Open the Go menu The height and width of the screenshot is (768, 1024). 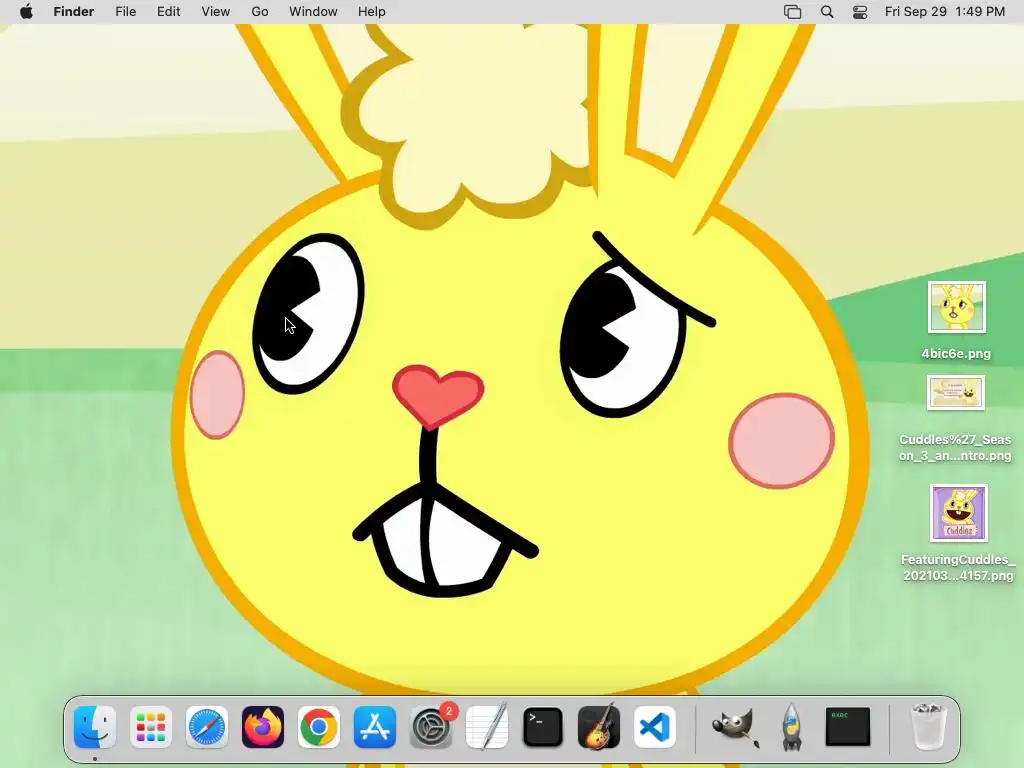(x=260, y=12)
